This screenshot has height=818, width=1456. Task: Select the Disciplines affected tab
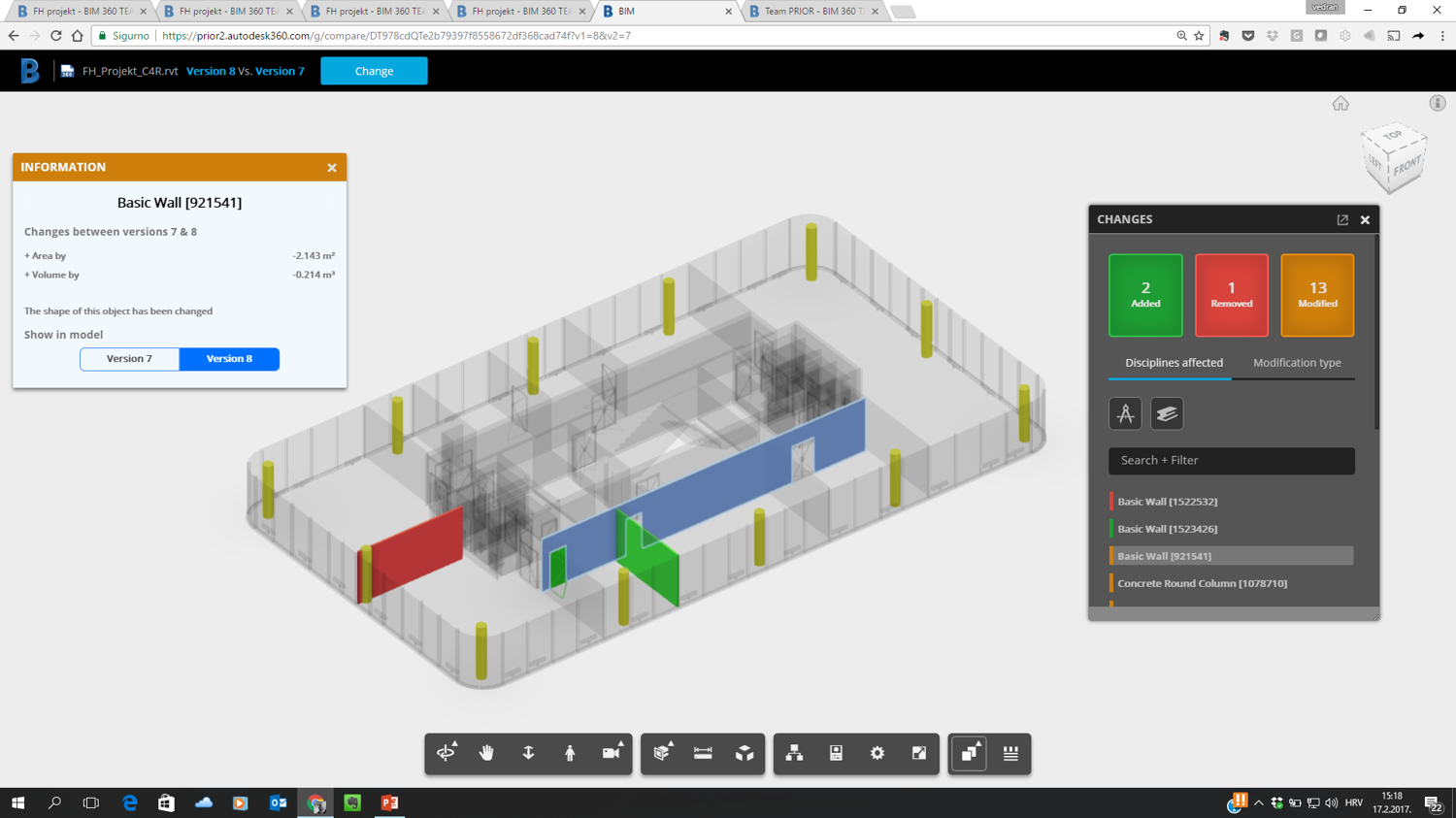(1174, 363)
